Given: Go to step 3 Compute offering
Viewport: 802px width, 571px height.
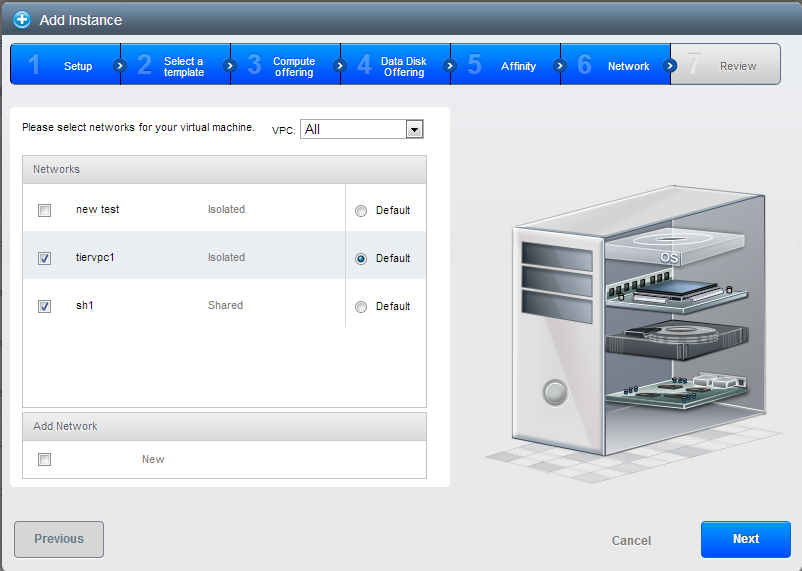Looking at the screenshot, I should tap(285, 64).
